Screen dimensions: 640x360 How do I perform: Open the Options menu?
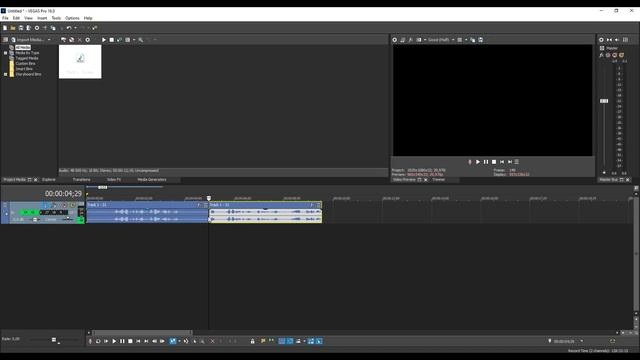tap(72, 18)
